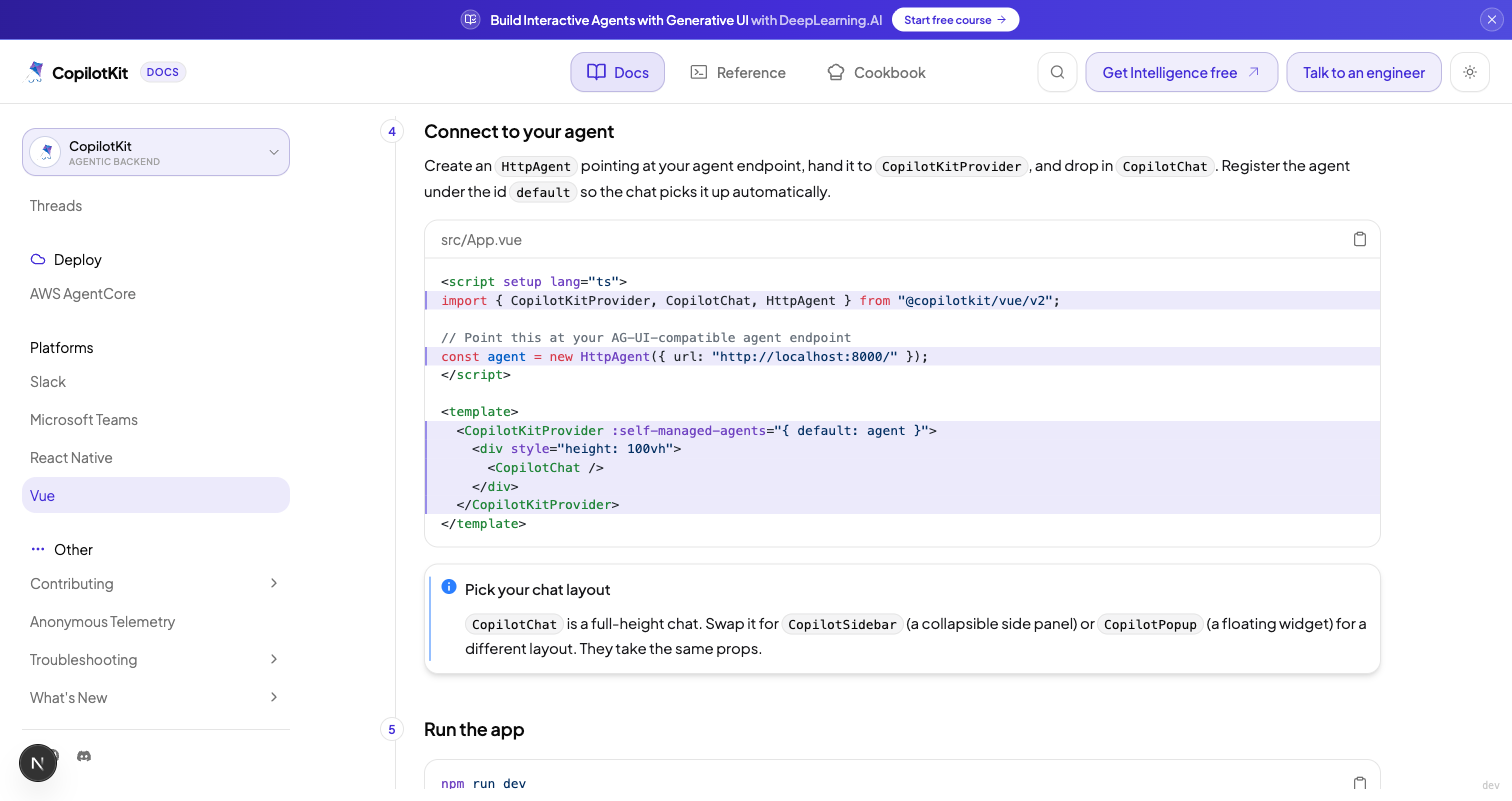
Task: Open the Microsoft Teams platform page
Action: (84, 420)
